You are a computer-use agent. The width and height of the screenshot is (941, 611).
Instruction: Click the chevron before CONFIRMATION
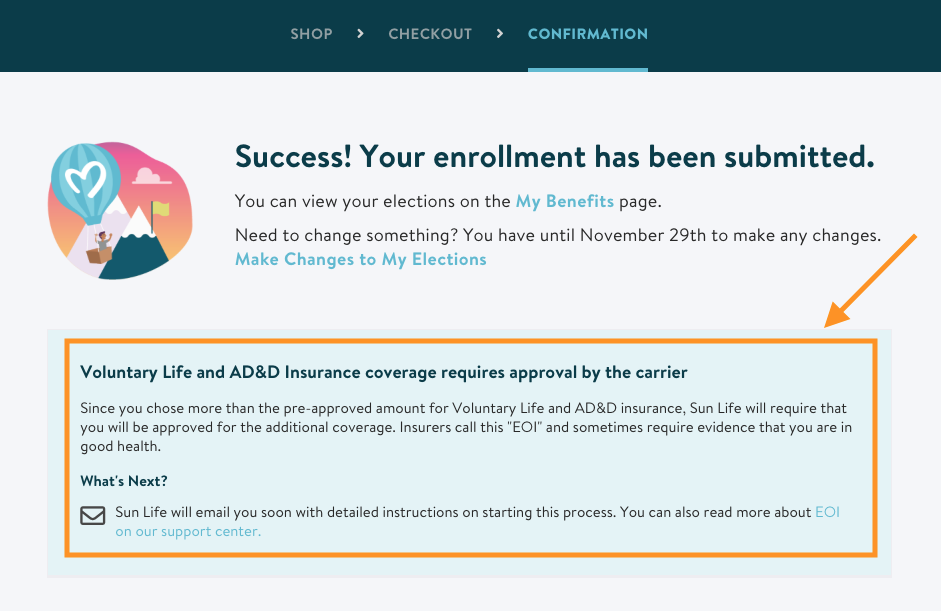[x=500, y=34]
